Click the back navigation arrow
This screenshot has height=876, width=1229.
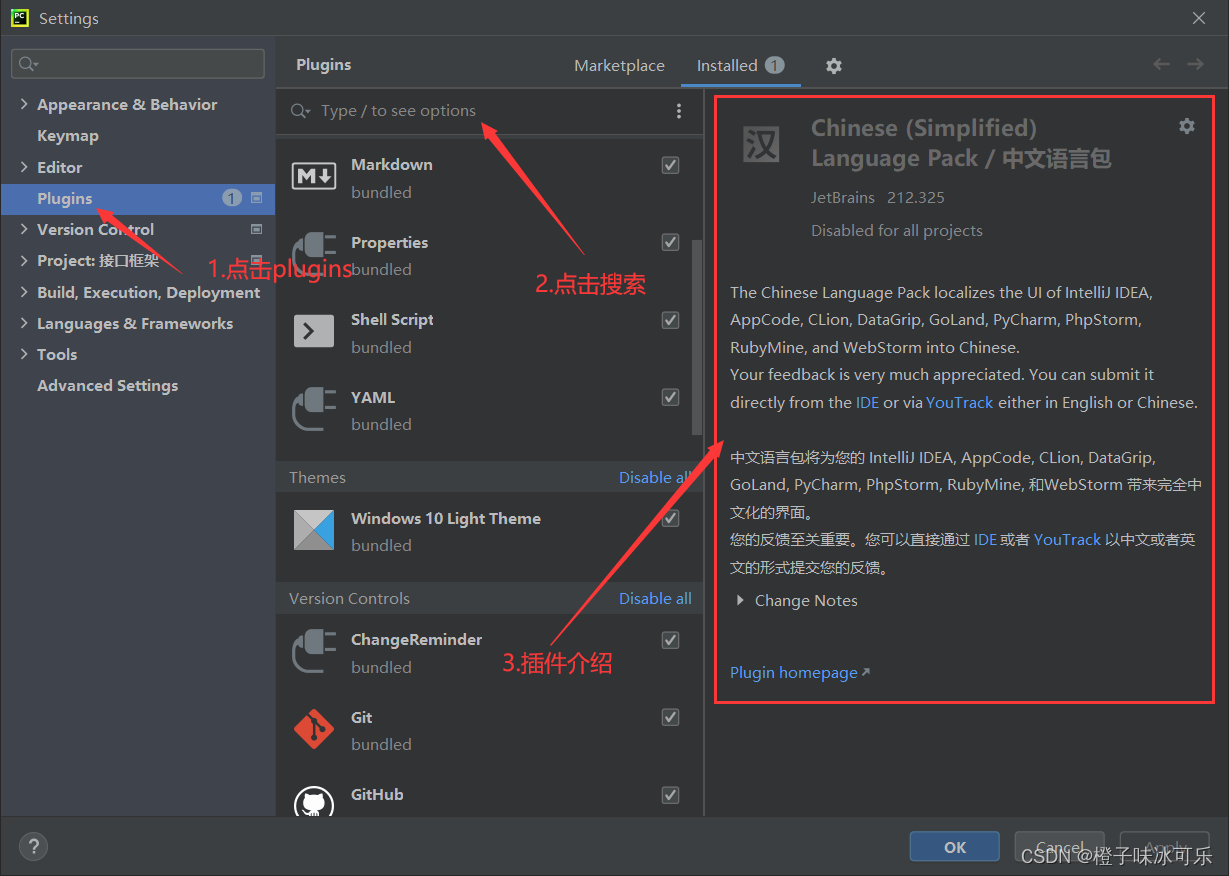pyautogui.click(x=1161, y=64)
